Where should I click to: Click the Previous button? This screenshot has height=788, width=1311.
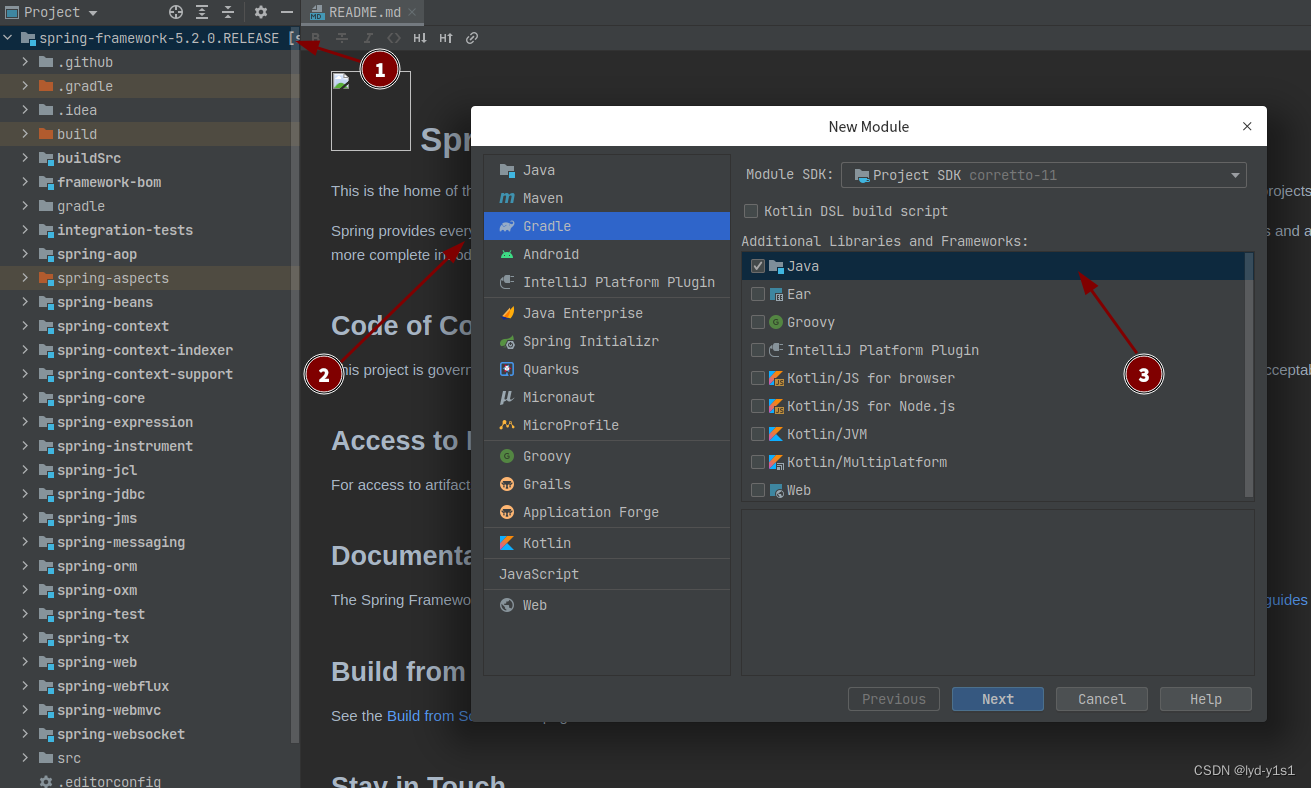click(x=894, y=699)
